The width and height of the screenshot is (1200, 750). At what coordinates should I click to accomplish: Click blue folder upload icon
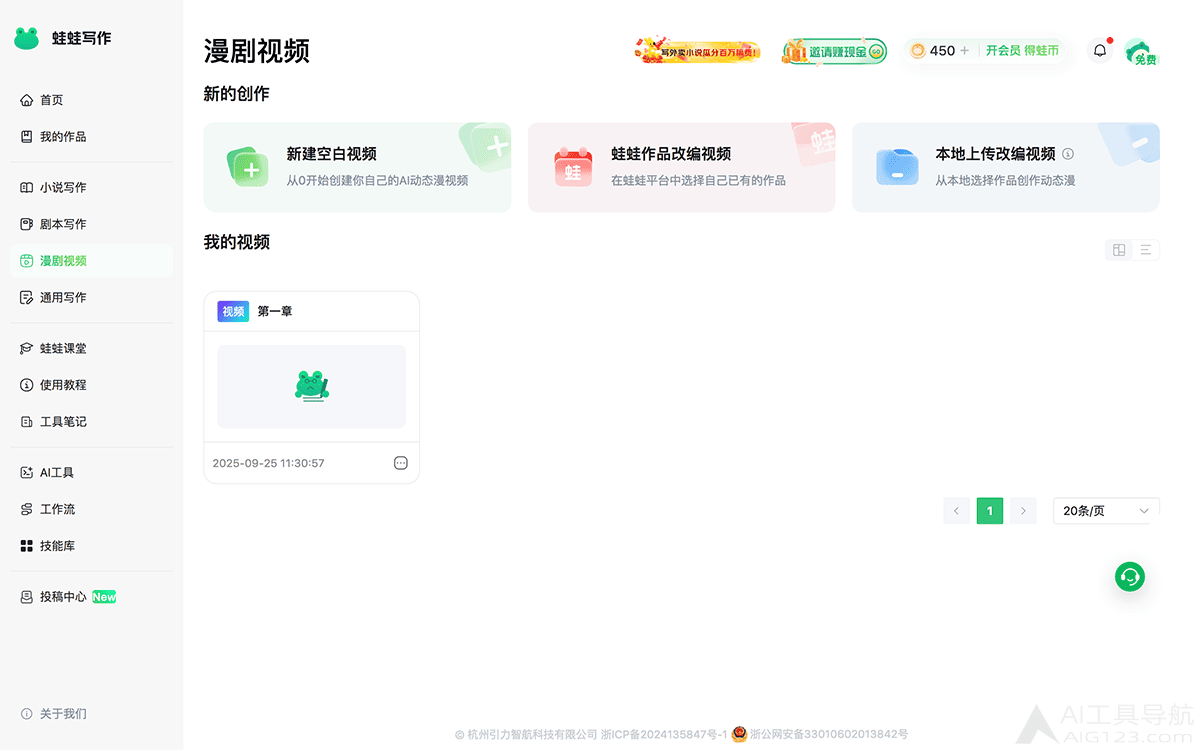coord(897,167)
